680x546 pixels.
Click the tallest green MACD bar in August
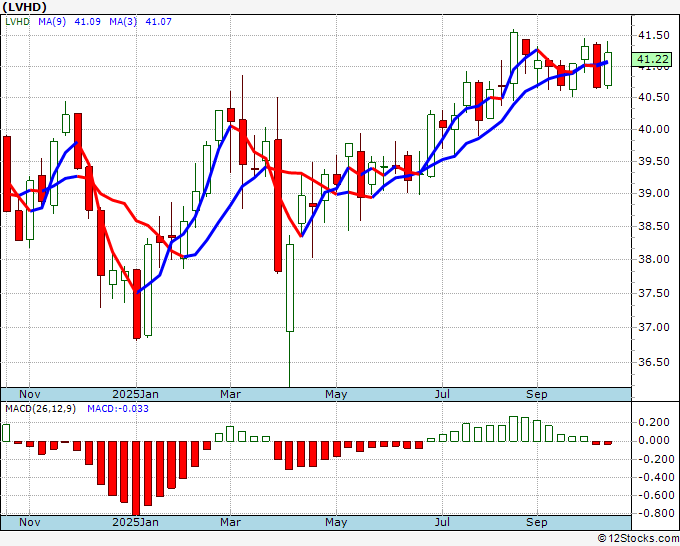click(513, 429)
